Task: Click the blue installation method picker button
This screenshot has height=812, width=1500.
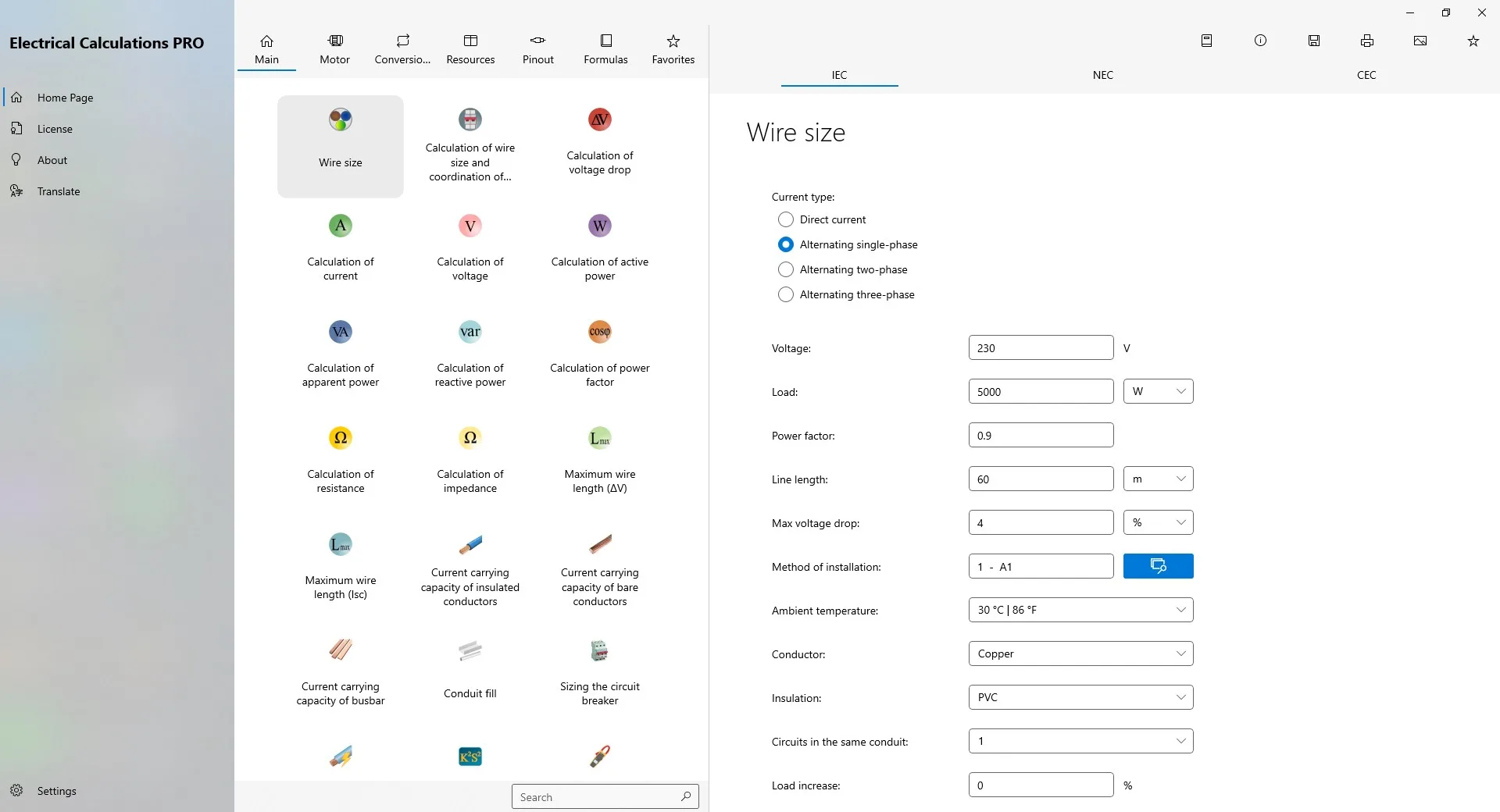Action: click(x=1159, y=566)
